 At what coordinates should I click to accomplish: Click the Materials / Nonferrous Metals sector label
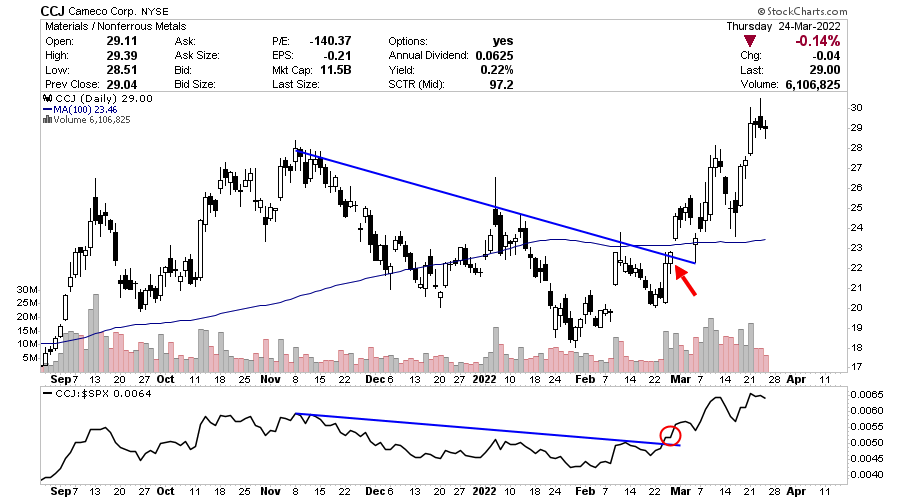[115, 26]
